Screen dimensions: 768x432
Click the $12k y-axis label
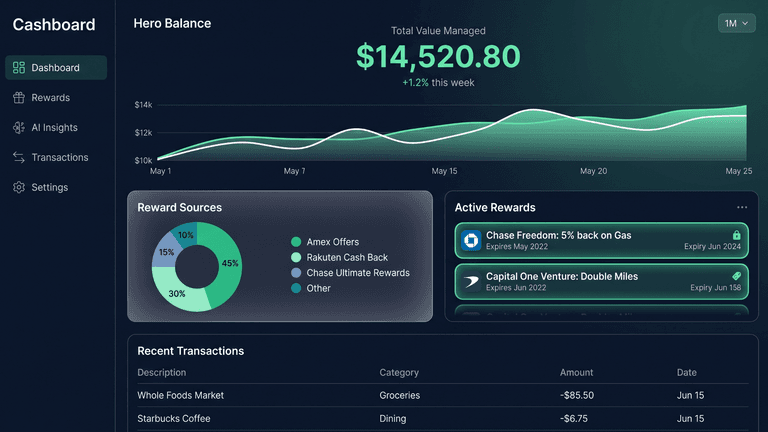click(144, 133)
